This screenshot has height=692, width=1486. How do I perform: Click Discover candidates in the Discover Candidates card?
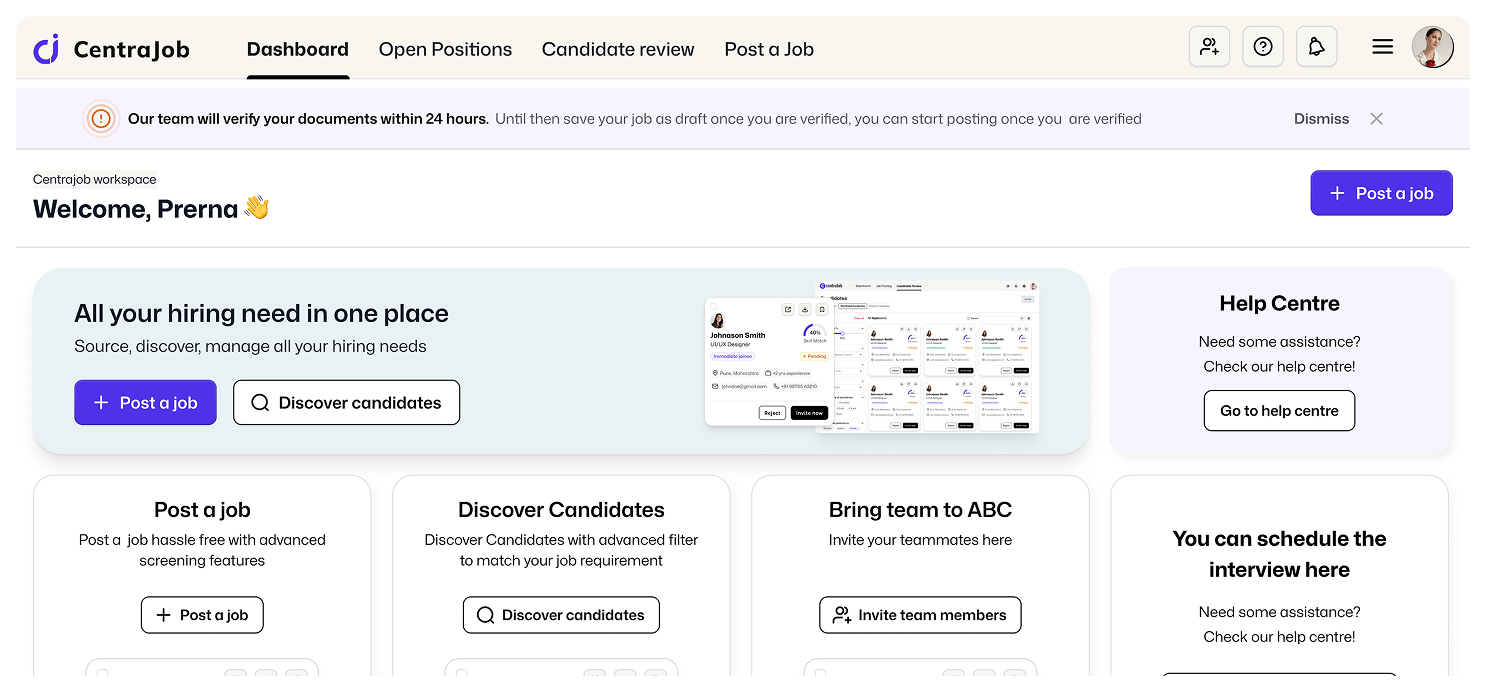560,615
